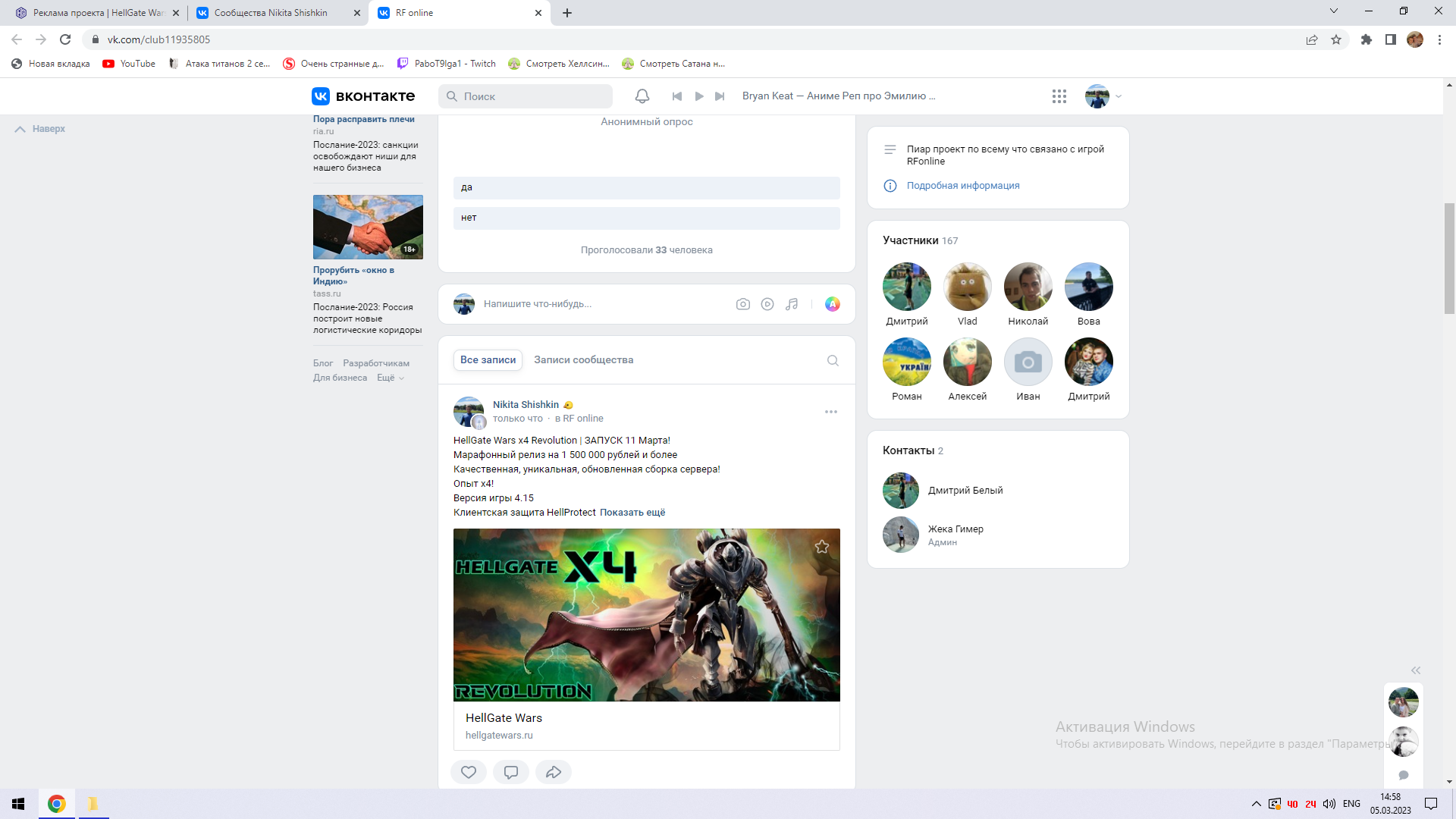
Task: Open Chrome extensions puzzle icon
Action: pos(1367,39)
